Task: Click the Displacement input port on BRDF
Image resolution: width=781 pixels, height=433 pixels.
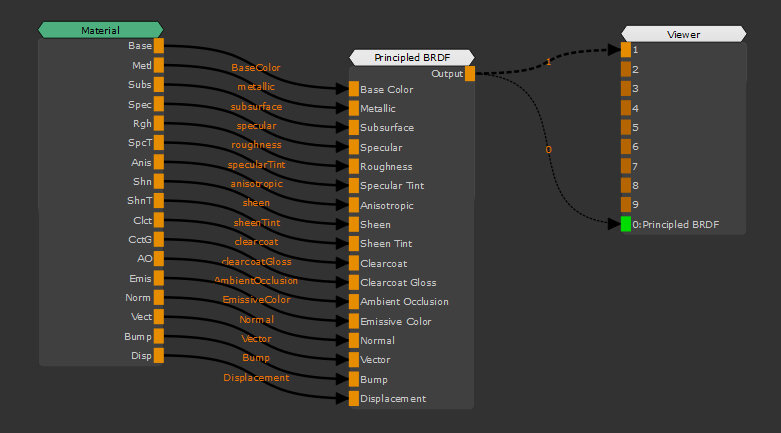Action: tap(353, 398)
